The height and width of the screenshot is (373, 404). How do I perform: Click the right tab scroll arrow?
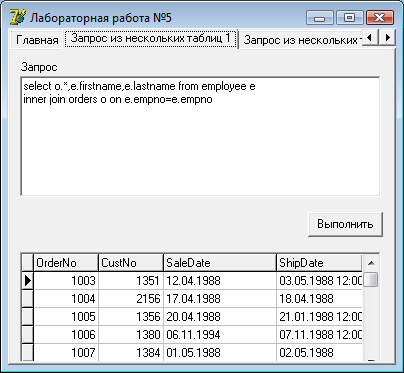pos(387,37)
